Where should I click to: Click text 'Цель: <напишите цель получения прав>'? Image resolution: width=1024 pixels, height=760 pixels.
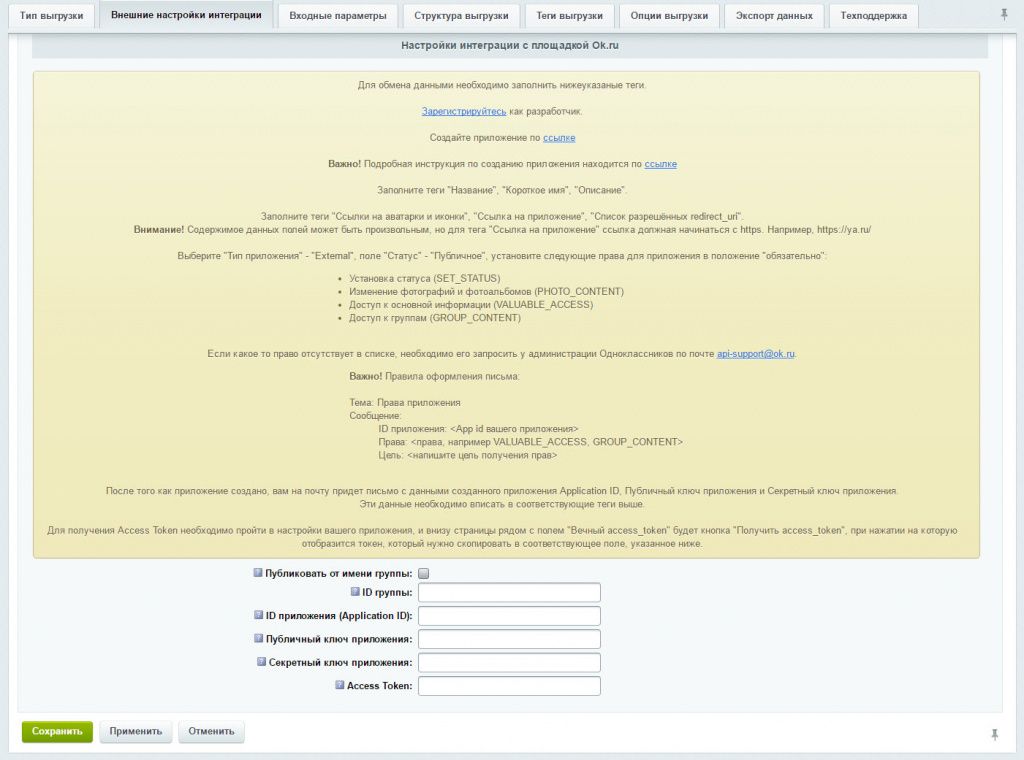tap(468, 455)
